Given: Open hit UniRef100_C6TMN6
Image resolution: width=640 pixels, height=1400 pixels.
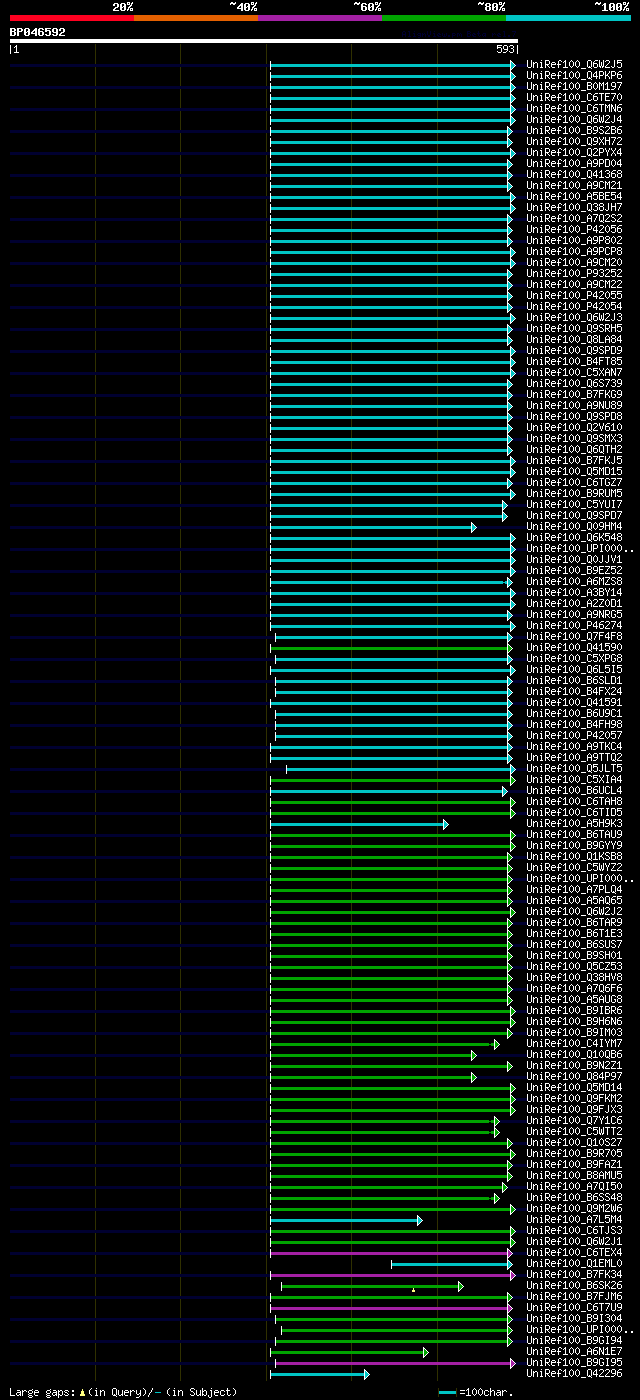Looking at the screenshot, I should pos(574,108).
